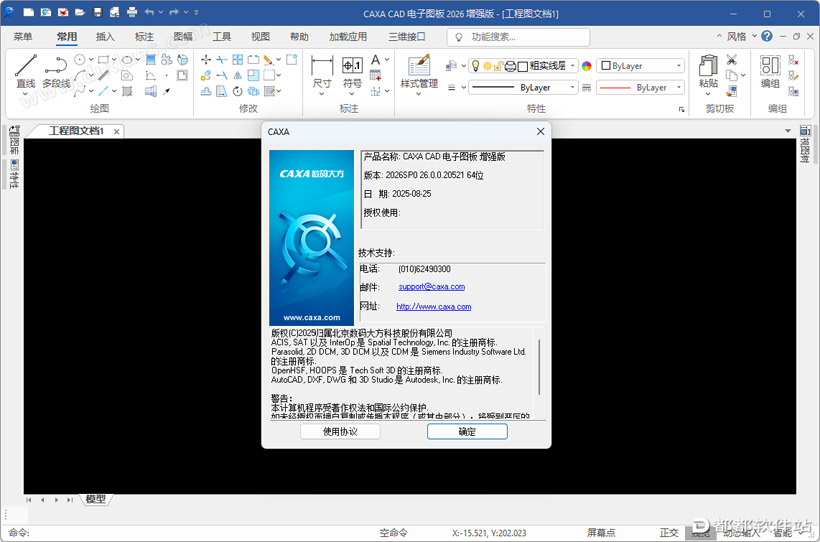The width and height of the screenshot is (820, 542).
Task: Expand the 尺寸 dropdown arrow
Action: click(x=322, y=94)
